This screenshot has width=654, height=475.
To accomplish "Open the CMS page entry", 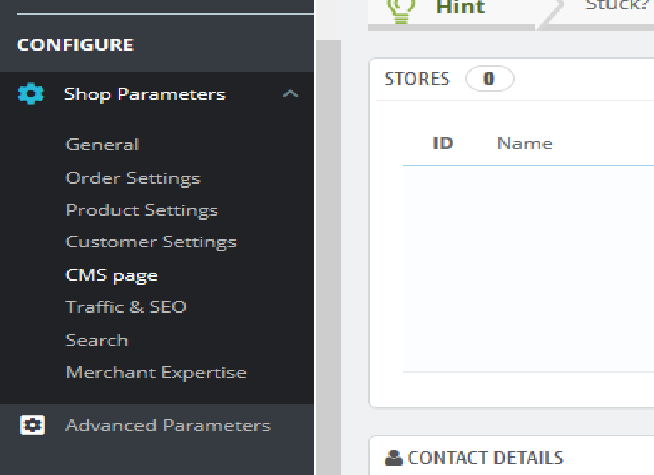I will [x=111, y=275].
